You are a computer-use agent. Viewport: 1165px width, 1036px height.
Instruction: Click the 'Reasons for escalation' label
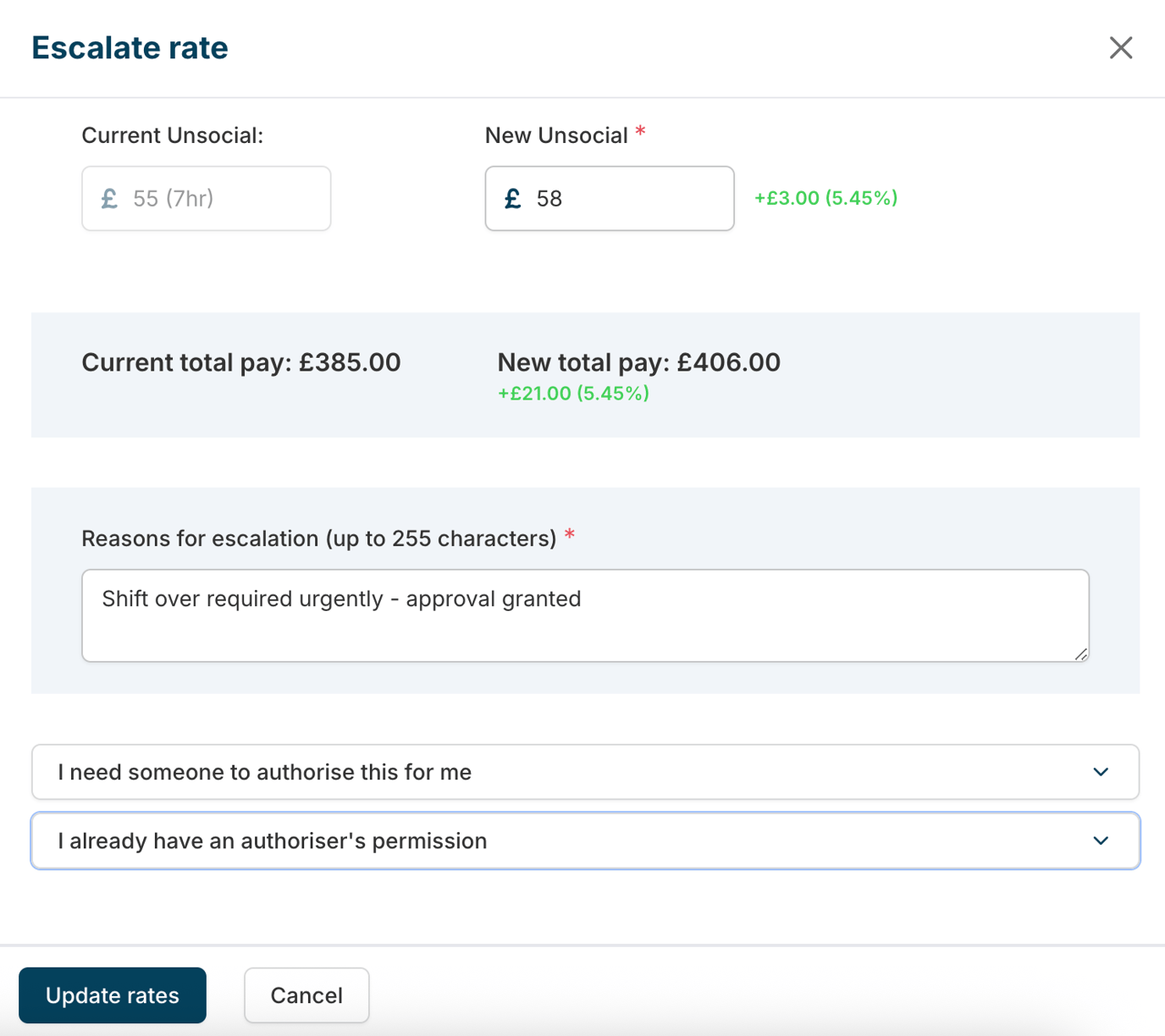tap(318, 538)
